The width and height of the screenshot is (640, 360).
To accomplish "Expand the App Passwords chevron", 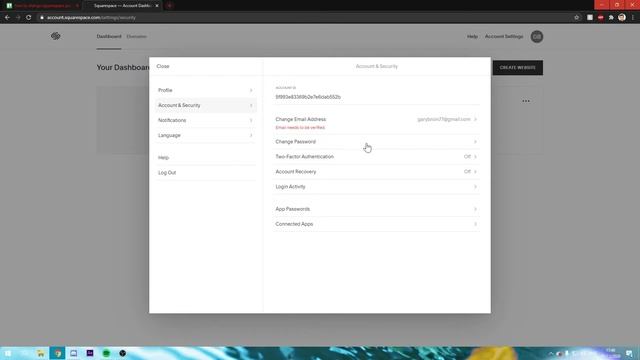I will (475, 209).
